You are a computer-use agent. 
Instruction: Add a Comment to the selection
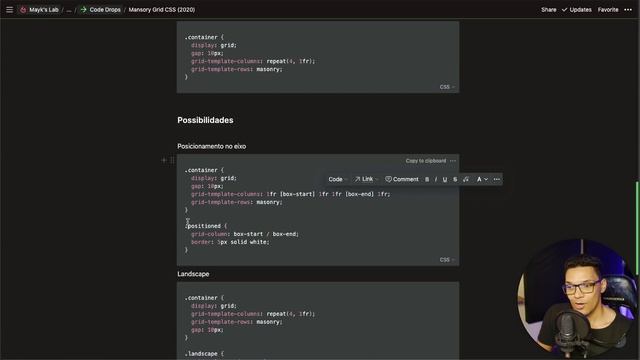click(x=402, y=179)
